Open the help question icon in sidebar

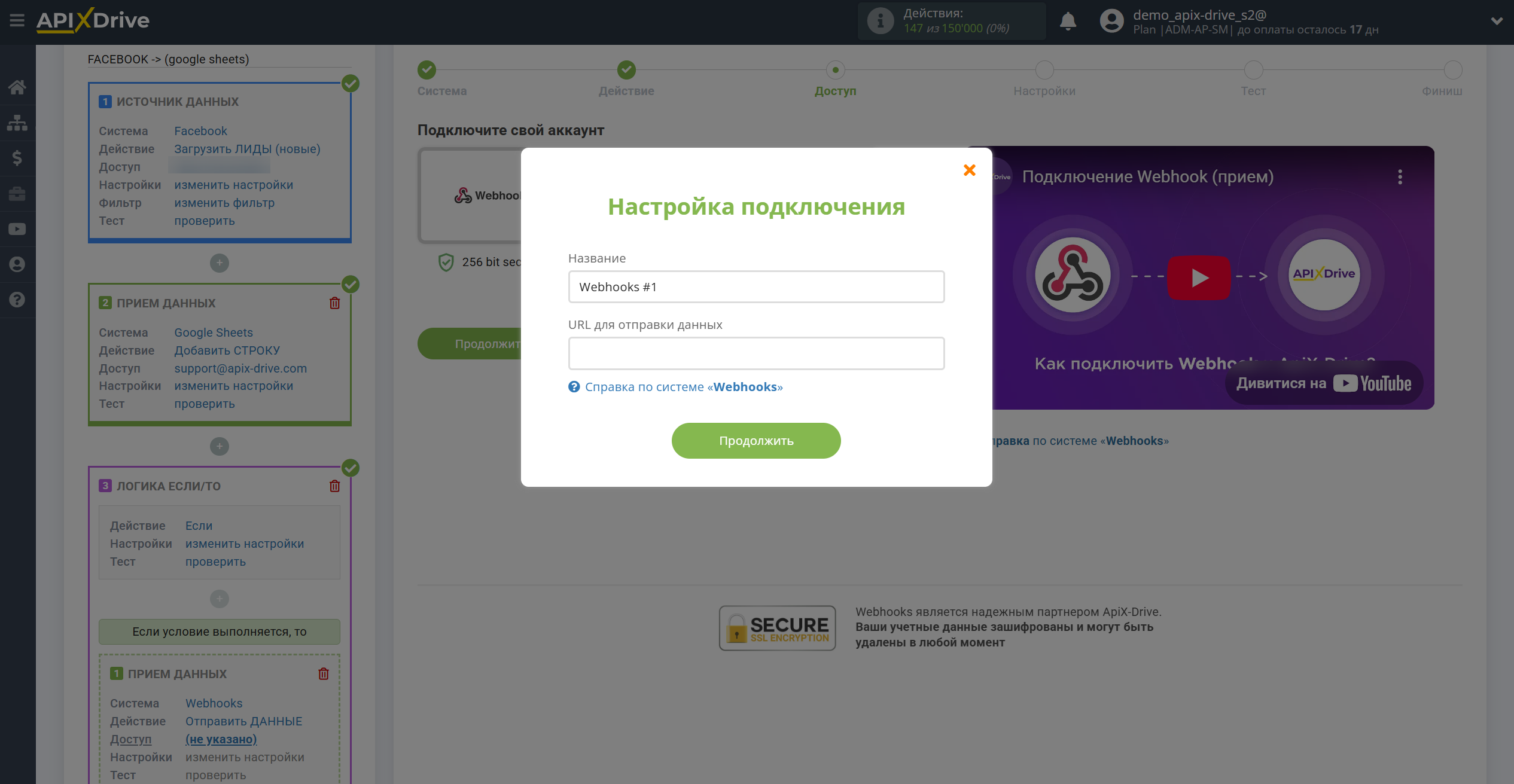point(17,300)
